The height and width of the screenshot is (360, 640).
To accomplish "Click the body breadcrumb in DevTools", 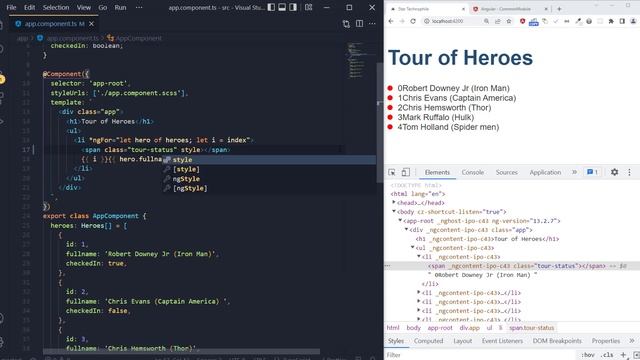I will (x=413, y=328).
